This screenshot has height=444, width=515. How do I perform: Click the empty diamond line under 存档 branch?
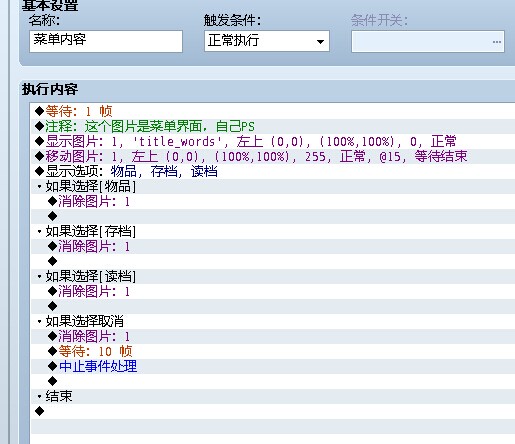[x=273, y=261]
